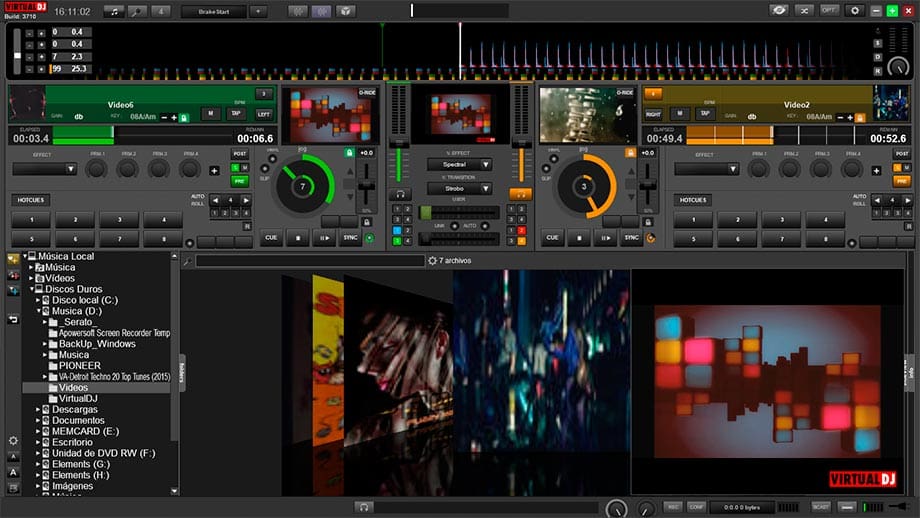Screen dimensions: 920x518
Task: Click the 3D cube icon in top toolbar
Action: point(346,11)
